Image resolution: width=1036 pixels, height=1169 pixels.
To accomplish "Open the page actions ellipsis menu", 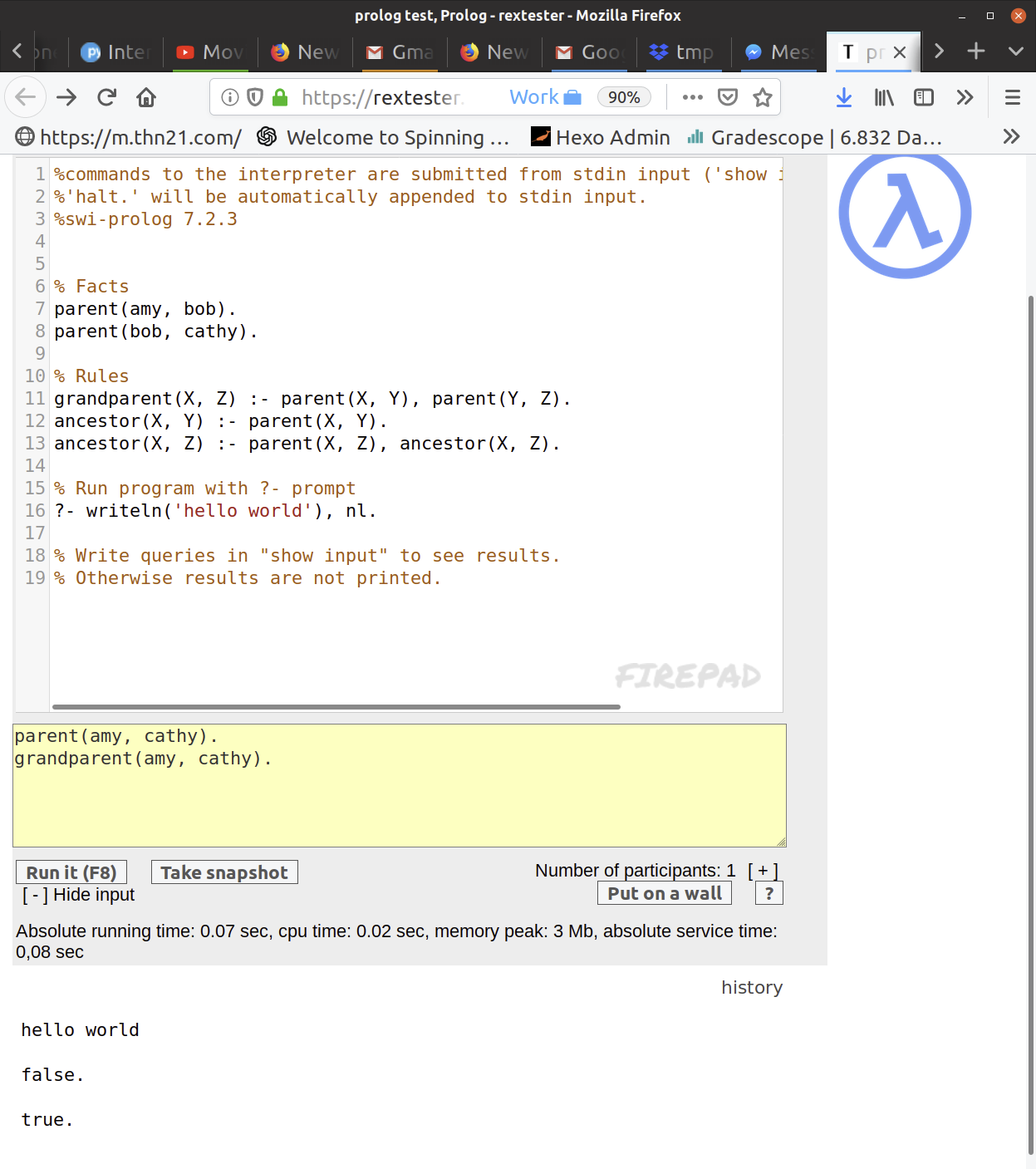I will tap(692, 97).
